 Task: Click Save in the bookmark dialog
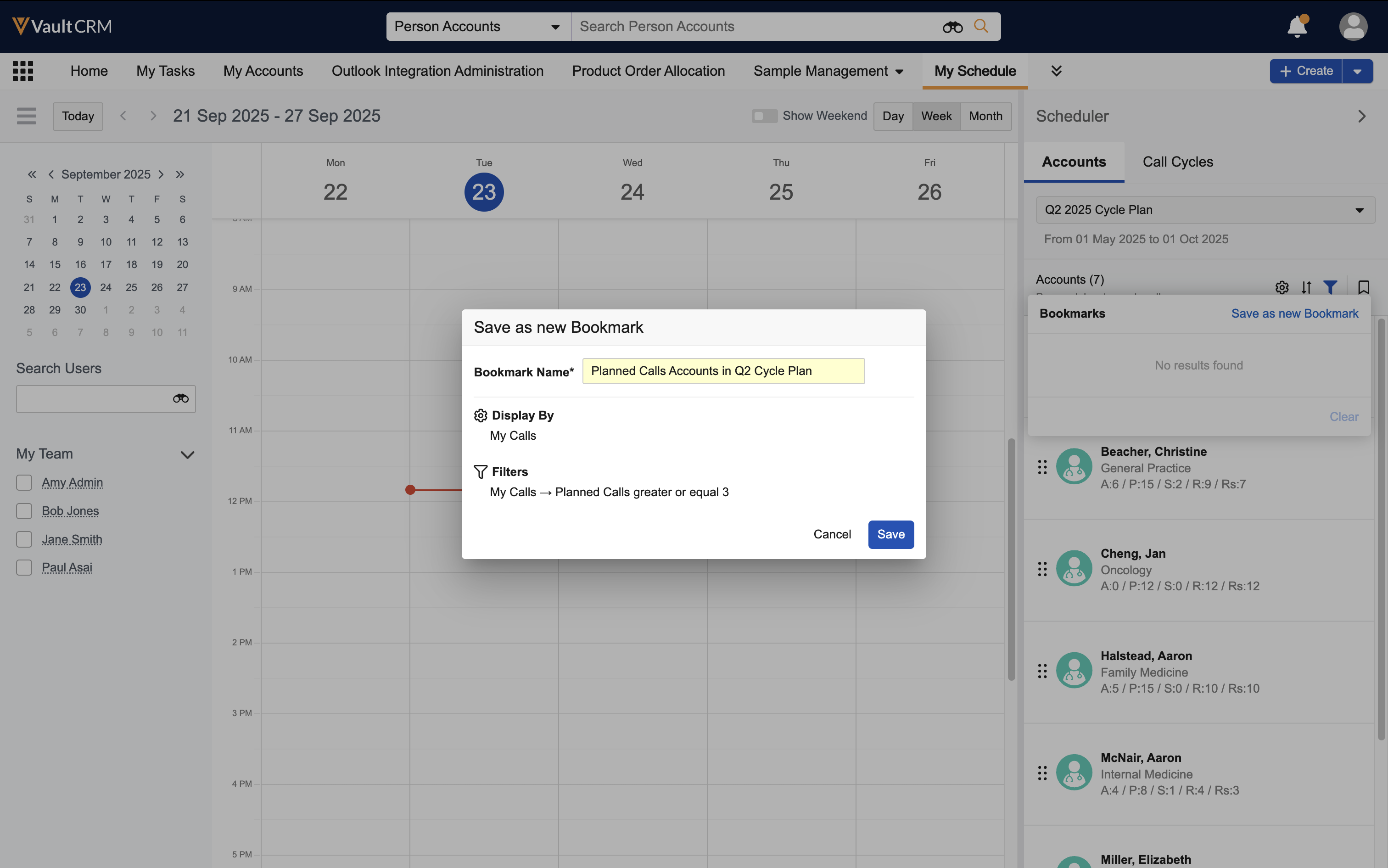[890, 534]
